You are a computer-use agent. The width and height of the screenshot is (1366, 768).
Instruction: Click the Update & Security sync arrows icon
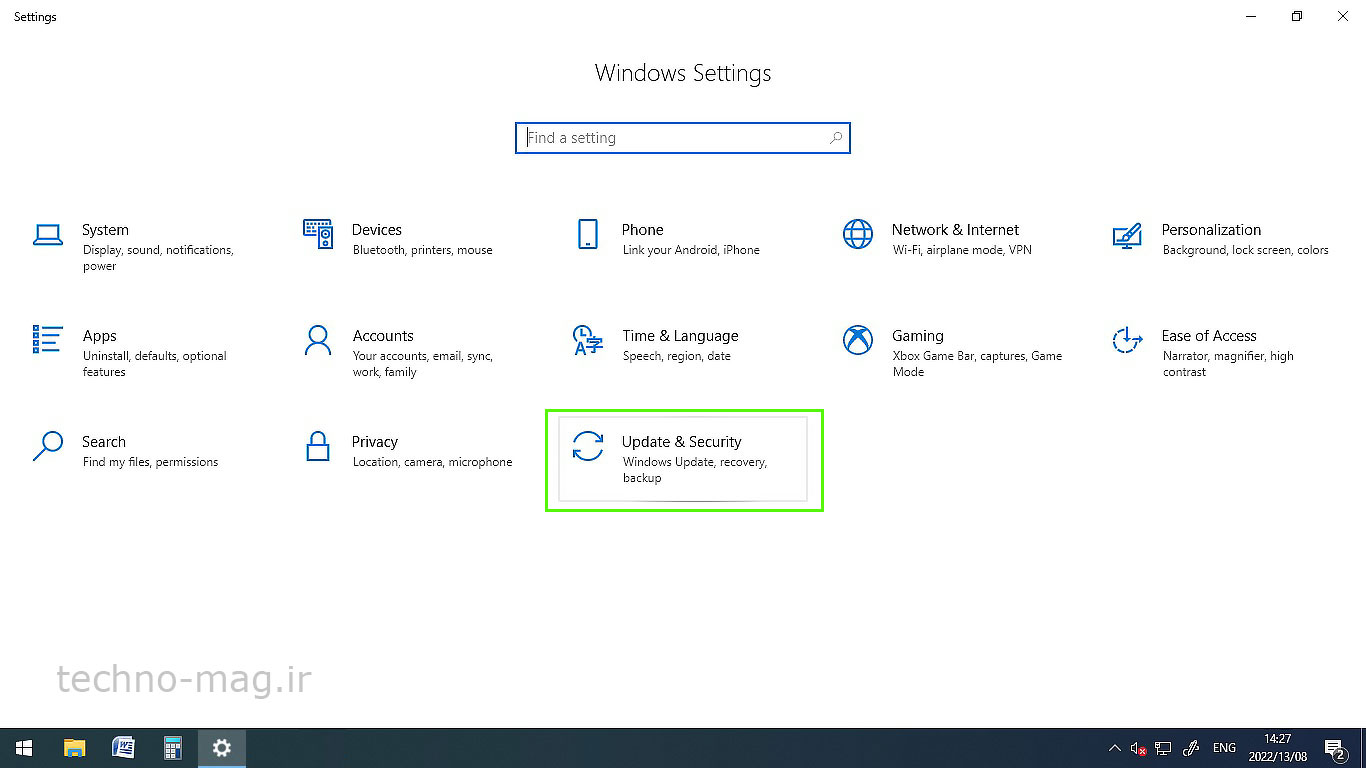(588, 446)
